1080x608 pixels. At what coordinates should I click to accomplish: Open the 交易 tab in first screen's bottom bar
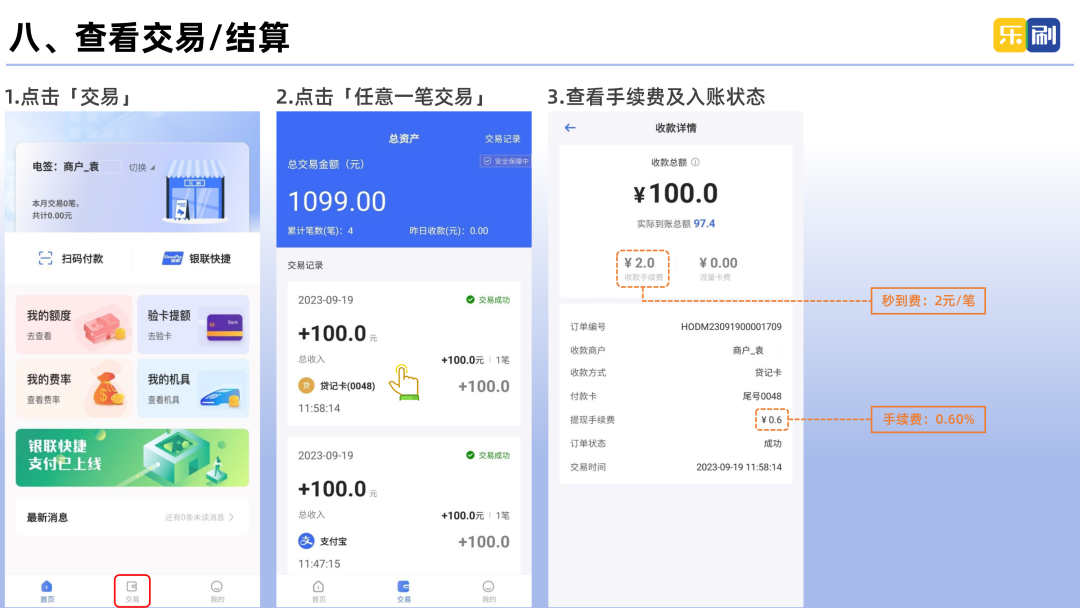pos(132,591)
